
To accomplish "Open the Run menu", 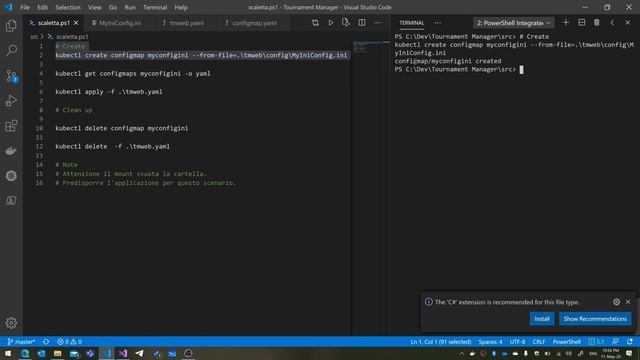I will point(130,7).
